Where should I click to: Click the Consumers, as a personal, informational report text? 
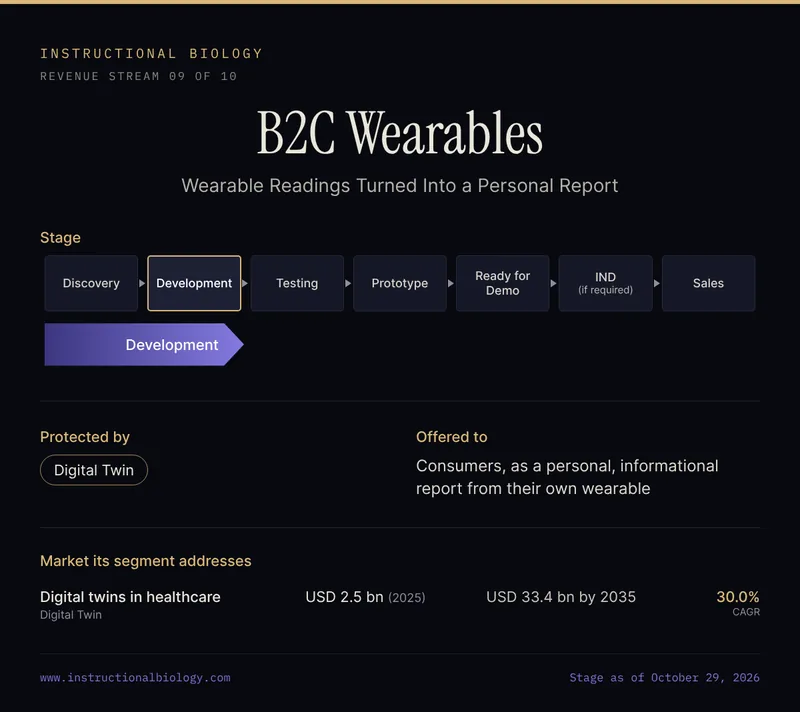pyautogui.click(x=567, y=477)
